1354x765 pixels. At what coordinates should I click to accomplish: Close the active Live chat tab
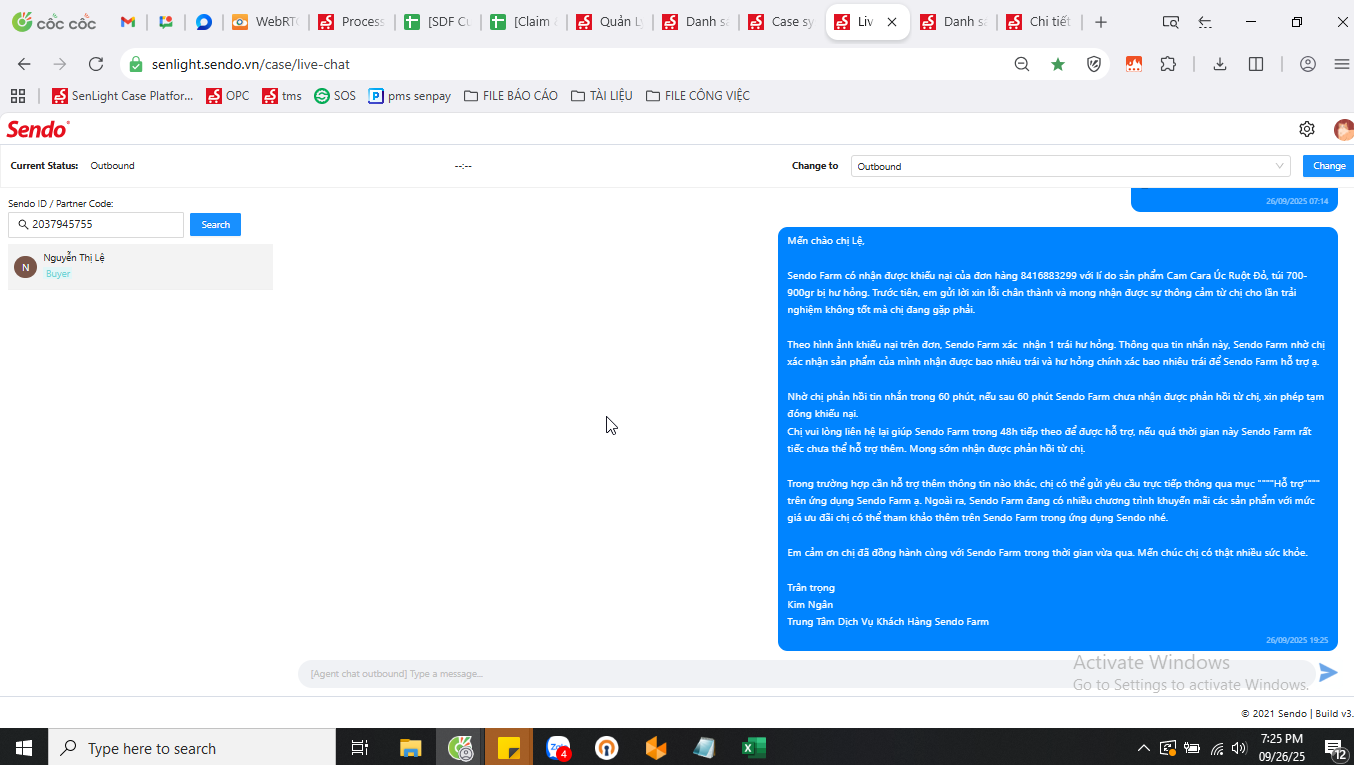892,22
